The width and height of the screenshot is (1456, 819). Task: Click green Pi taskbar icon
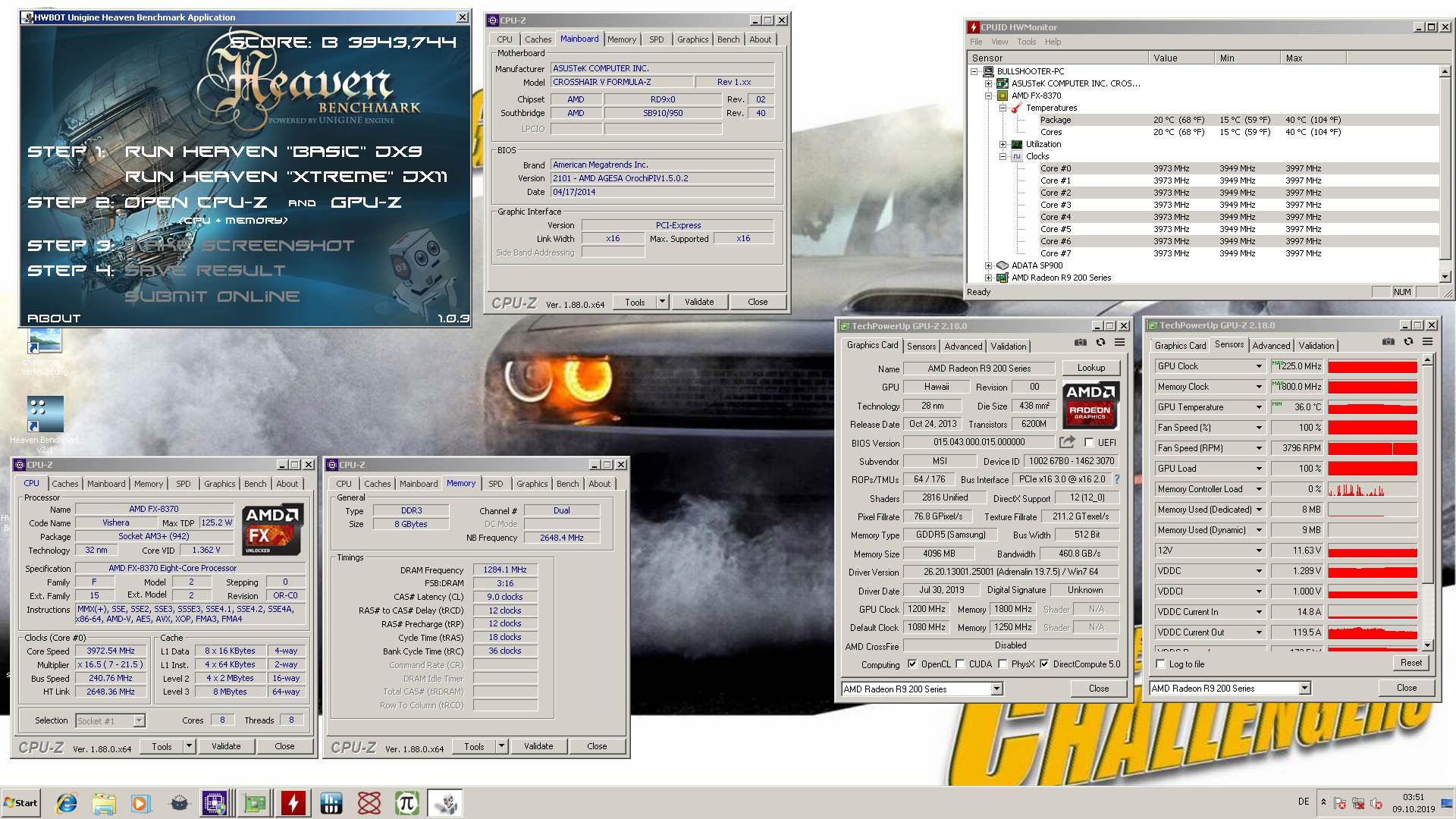click(x=407, y=803)
